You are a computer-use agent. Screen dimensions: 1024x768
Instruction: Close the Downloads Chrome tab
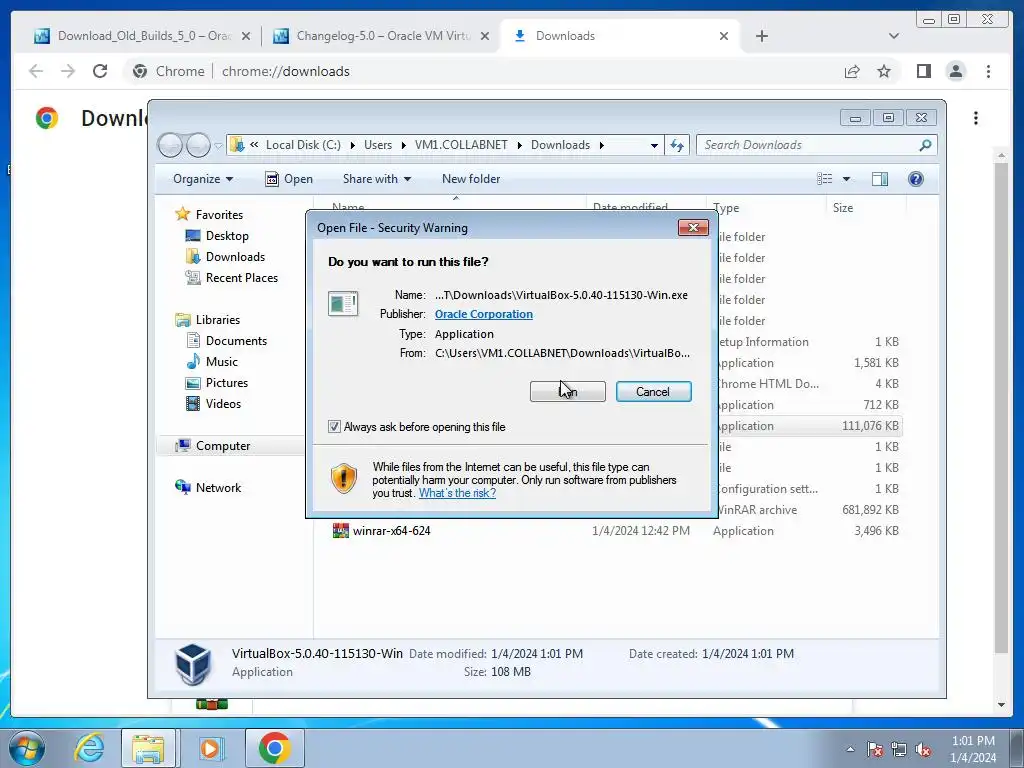point(724,36)
